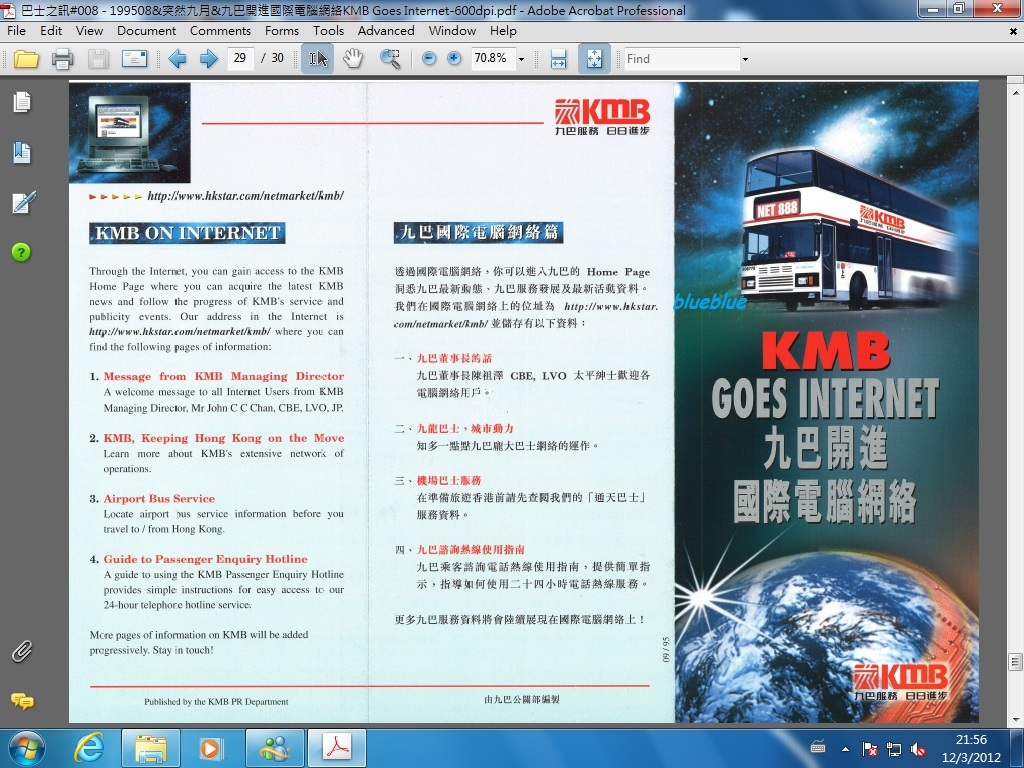Screen dimensions: 1024x768
Task: Choose the Marquee Zoom tool
Action: point(390,59)
